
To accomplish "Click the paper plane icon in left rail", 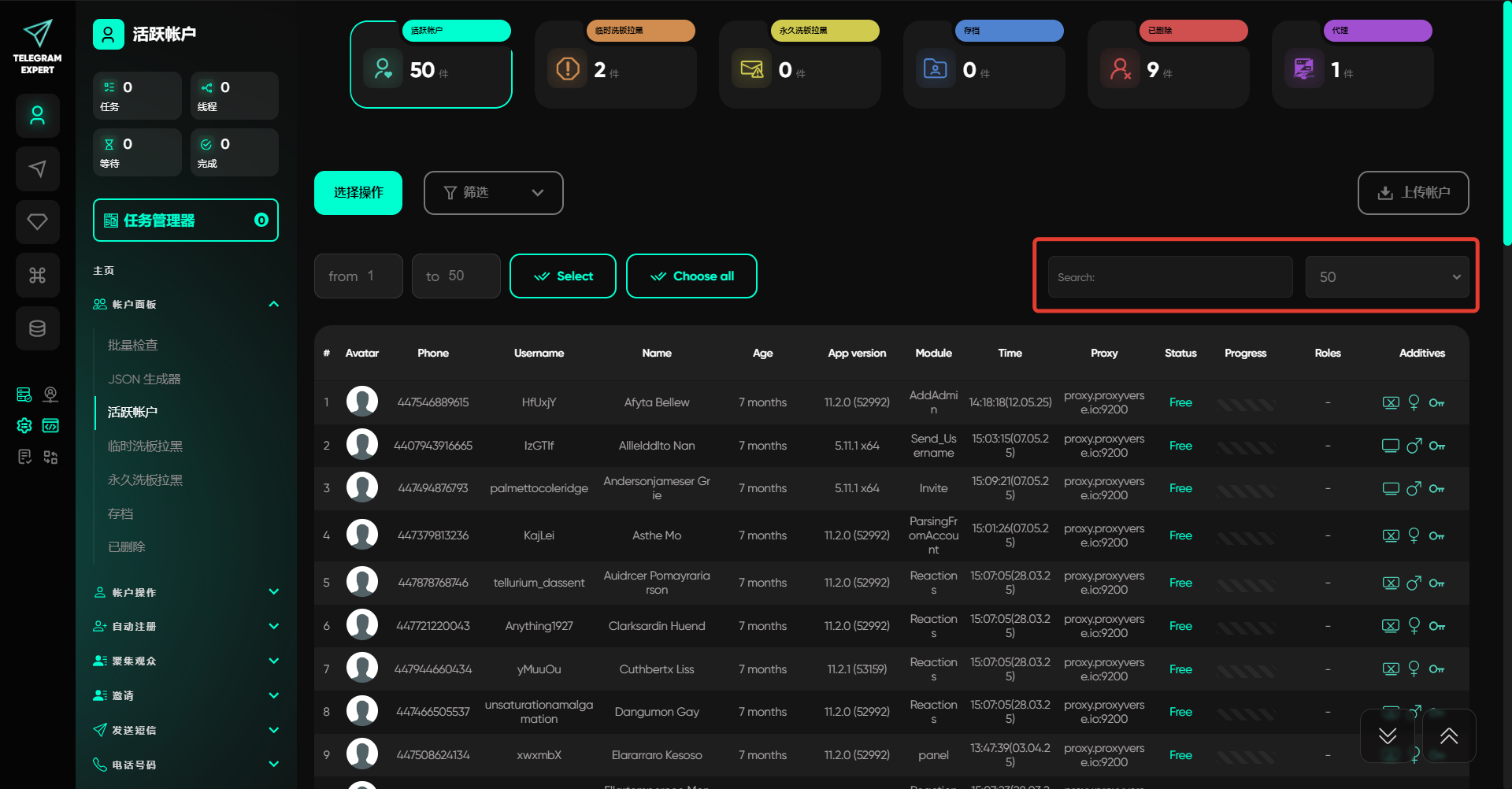I will pos(37,169).
